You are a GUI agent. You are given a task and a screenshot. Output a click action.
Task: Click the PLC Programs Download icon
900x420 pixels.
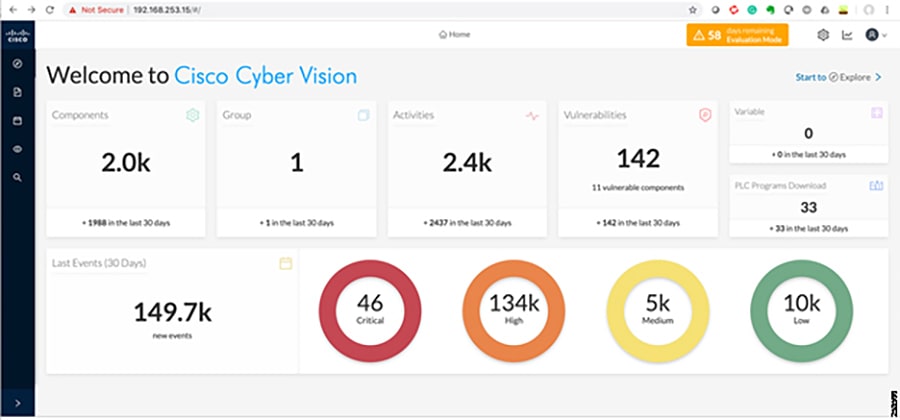876,186
